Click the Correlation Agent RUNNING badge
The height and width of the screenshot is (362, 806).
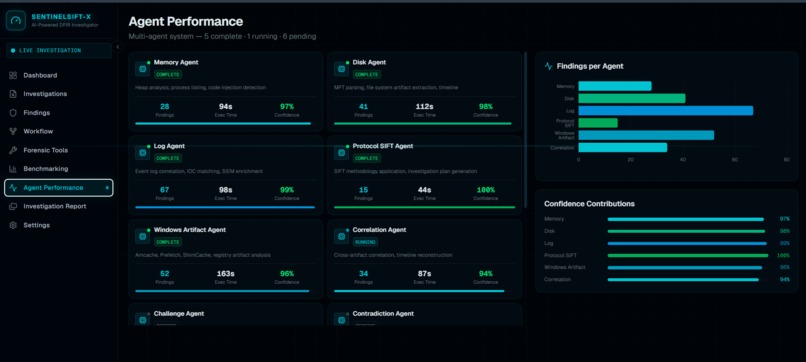click(x=365, y=242)
